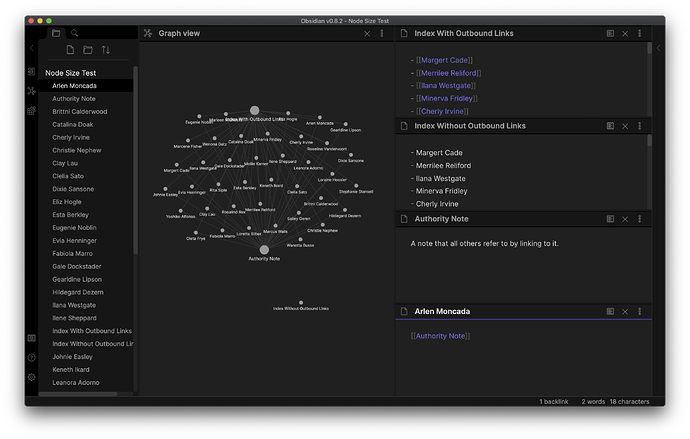Click the grid plugin icon in the ribbon

pos(31,111)
